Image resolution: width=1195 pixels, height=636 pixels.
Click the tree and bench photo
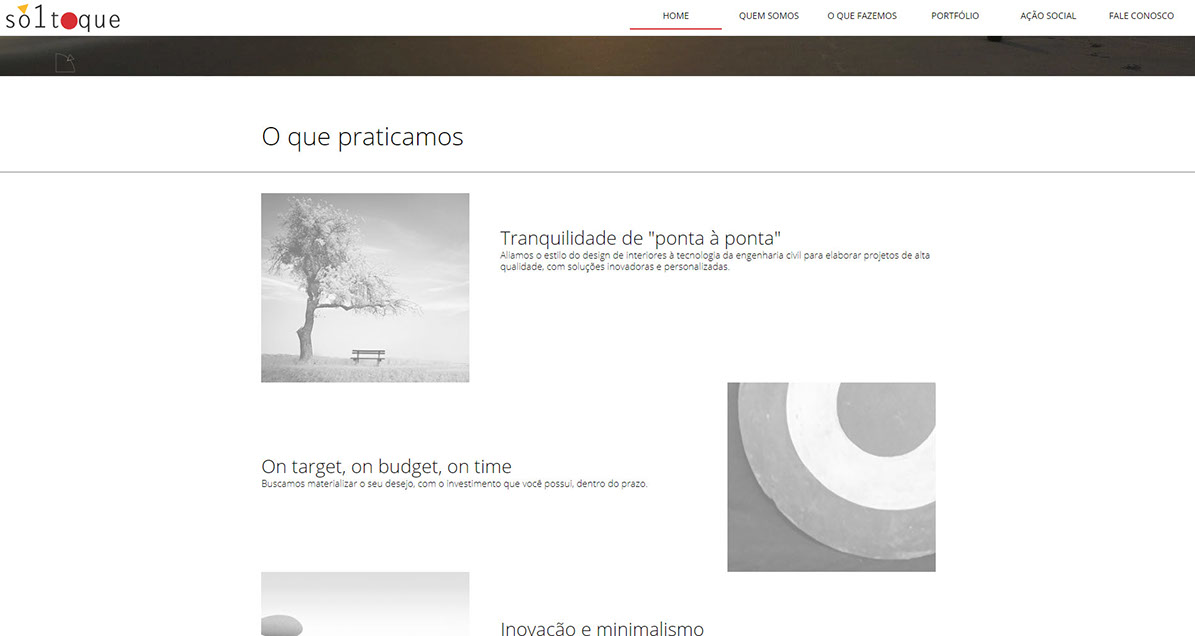[x=365, y=287]
